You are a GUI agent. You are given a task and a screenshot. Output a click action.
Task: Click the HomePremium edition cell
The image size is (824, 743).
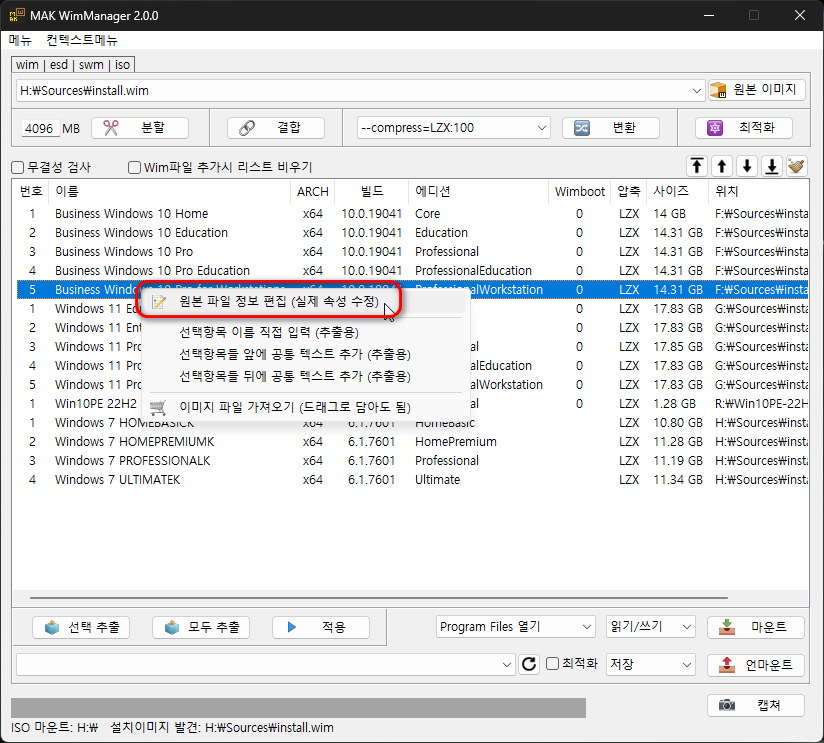coord(456,442)
